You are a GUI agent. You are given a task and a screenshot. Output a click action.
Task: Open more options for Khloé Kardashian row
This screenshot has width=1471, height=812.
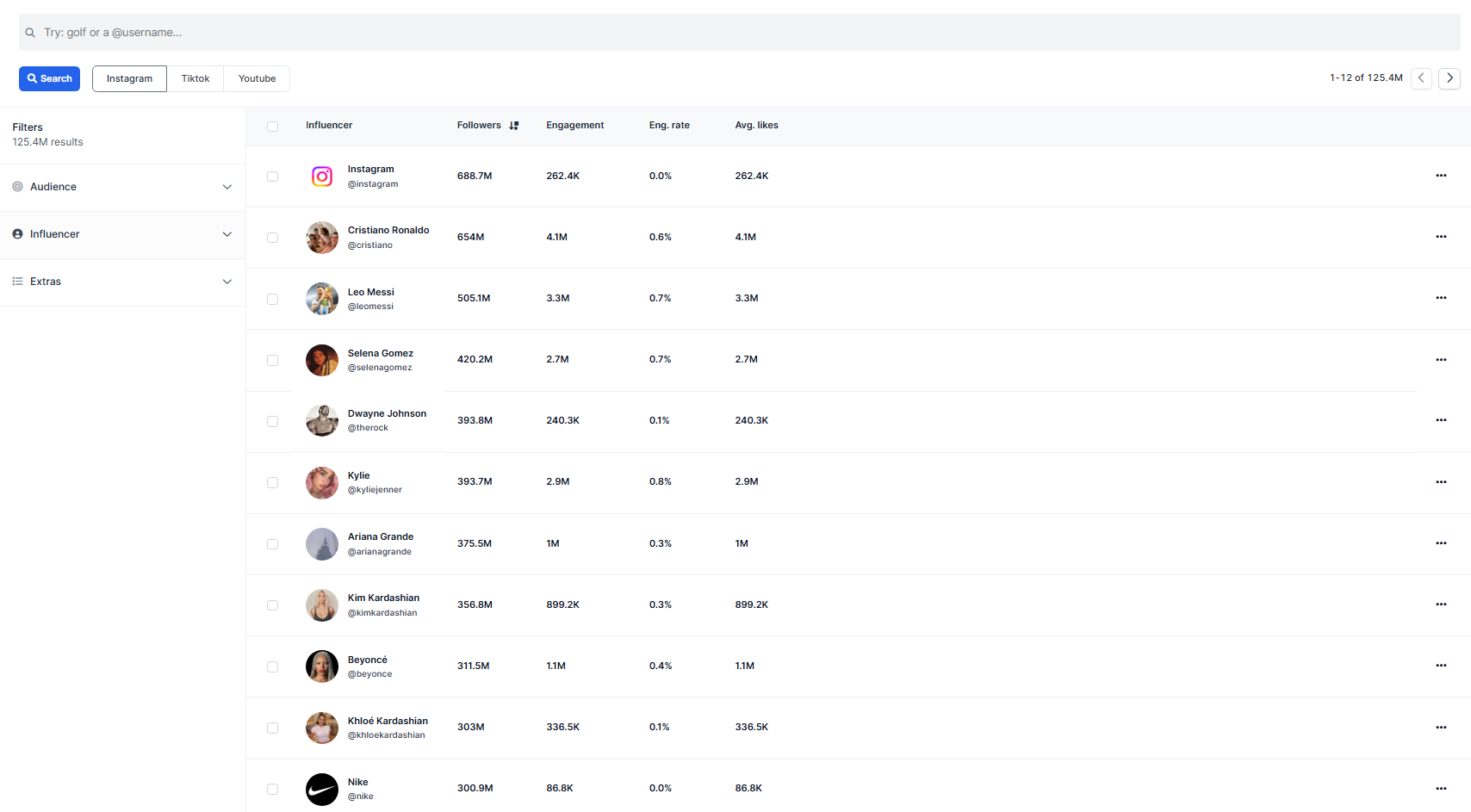1441,728
